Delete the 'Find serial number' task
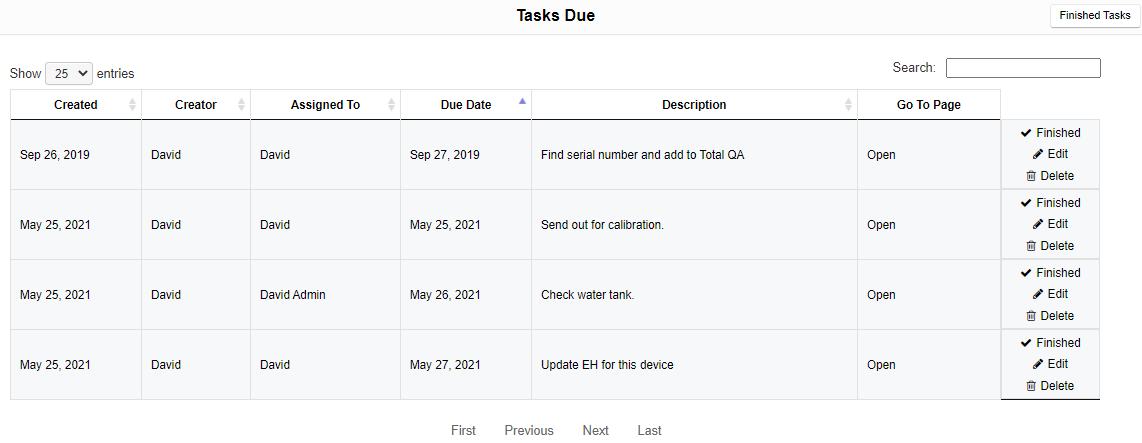 click(x=1050, y=176)
